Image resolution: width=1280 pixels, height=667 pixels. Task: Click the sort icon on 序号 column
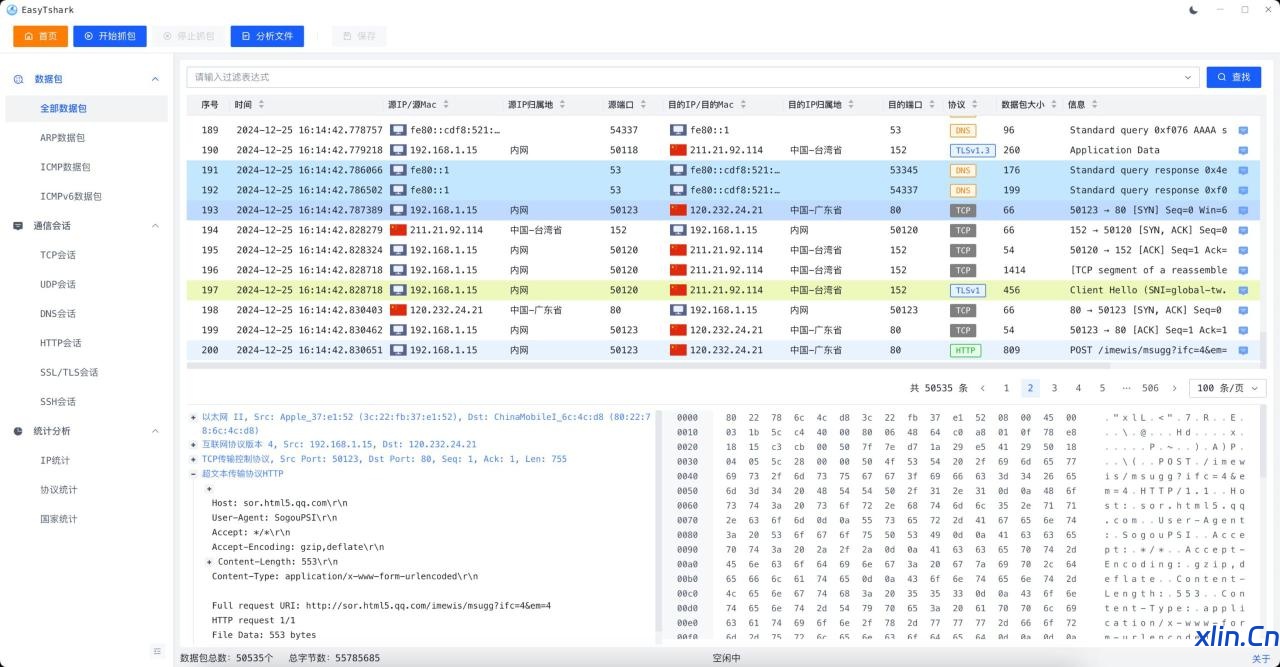228,104
